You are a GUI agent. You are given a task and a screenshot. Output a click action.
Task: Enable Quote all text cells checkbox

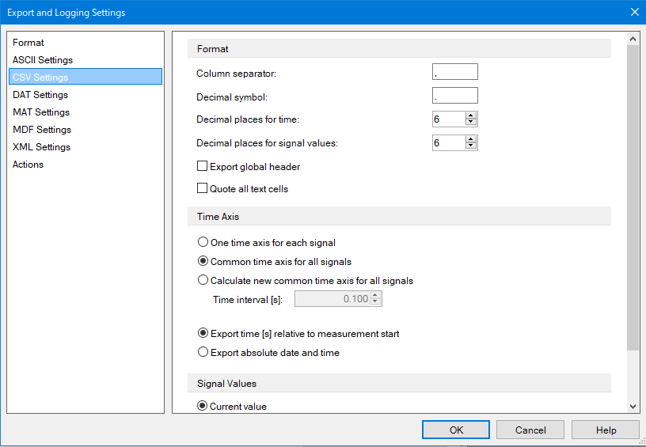click(x=202, y=188)
